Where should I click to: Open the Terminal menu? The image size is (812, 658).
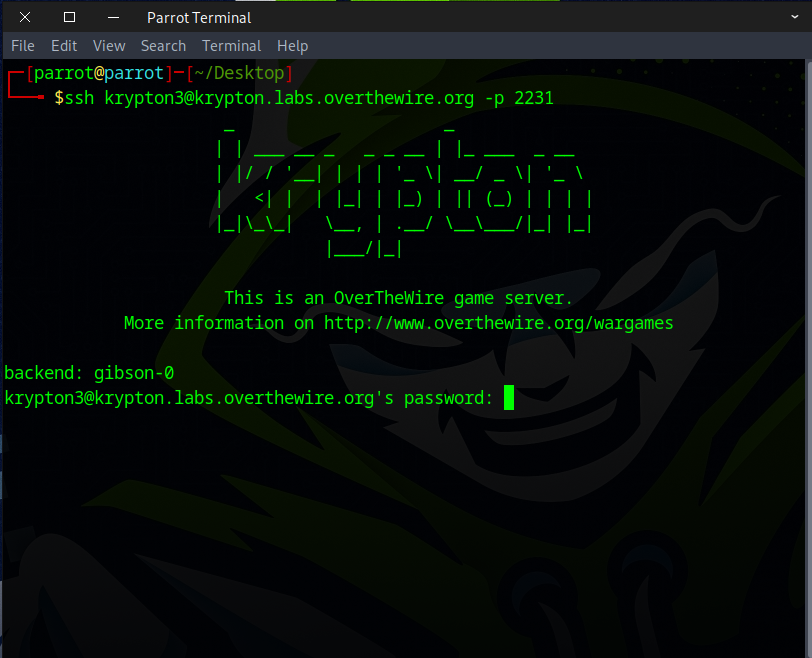click(231, 46)
